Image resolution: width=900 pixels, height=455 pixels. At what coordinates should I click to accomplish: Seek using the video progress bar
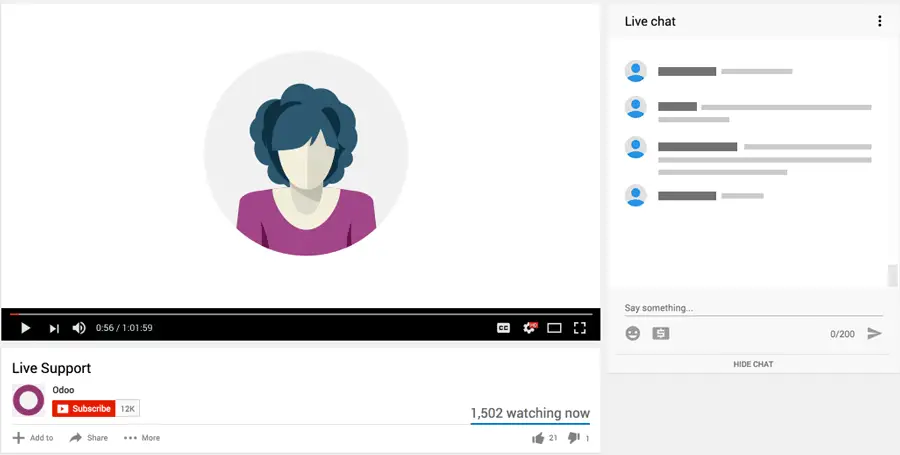tap(301, 314)
